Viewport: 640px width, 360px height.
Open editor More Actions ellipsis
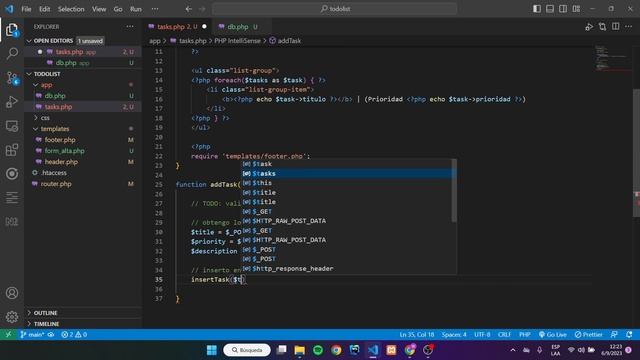coord(629,27)
